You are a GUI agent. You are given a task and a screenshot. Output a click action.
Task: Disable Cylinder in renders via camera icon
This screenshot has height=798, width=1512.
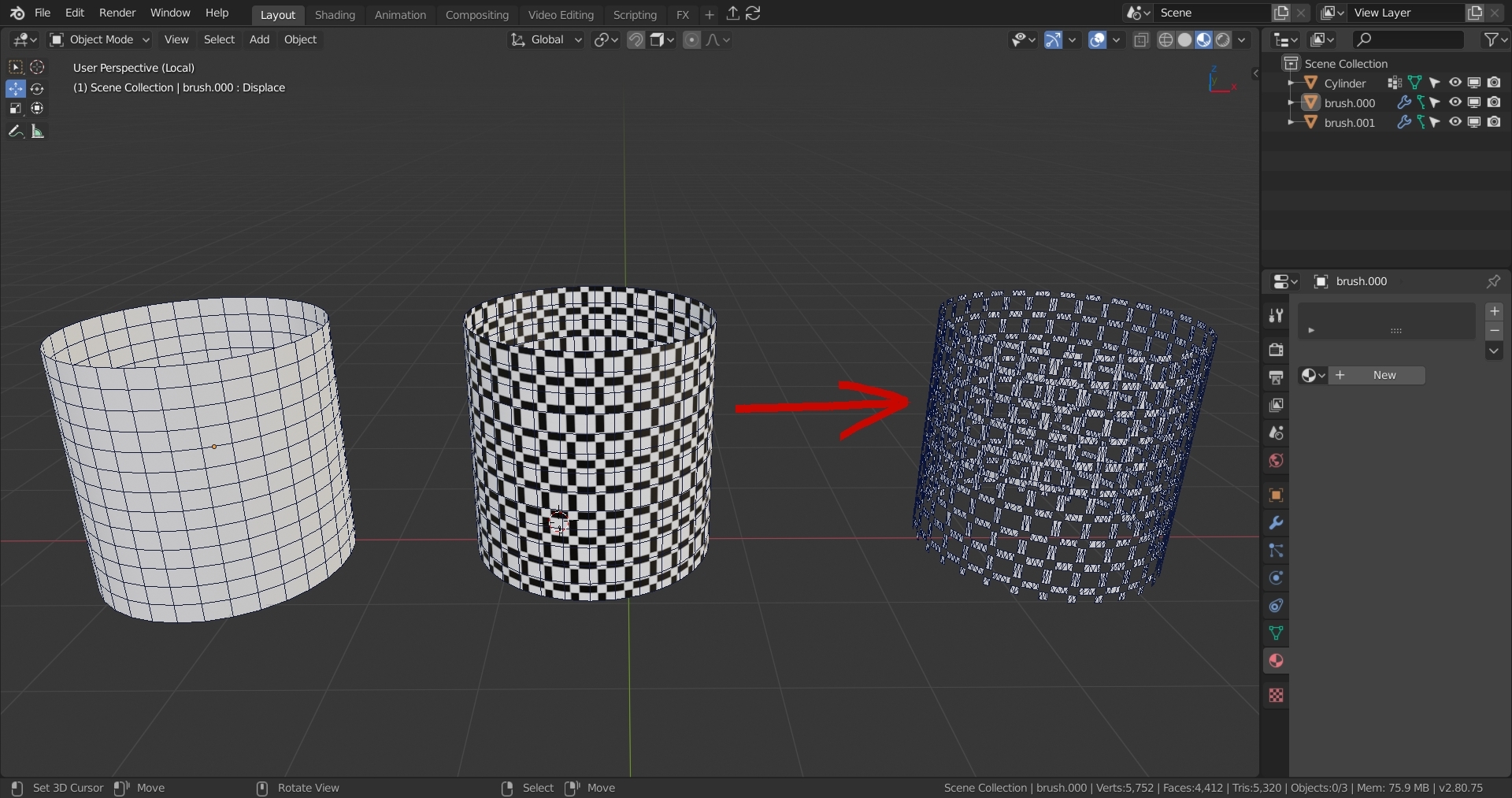click(1494, 83)
